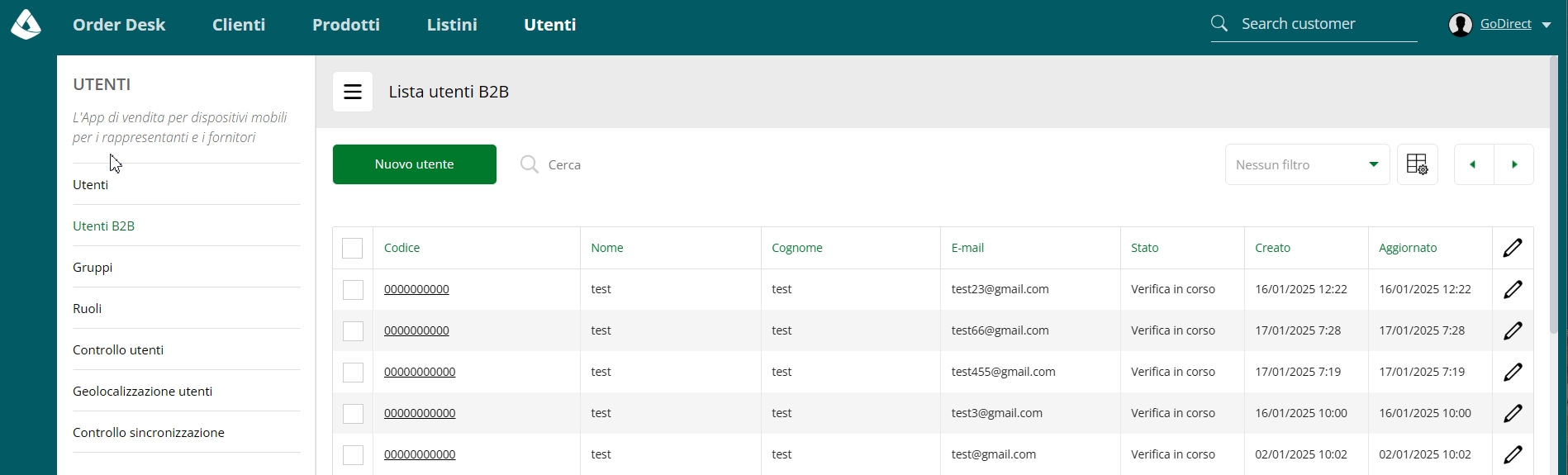Click email cell test455@gmail.com

[x=1004, y=372]
